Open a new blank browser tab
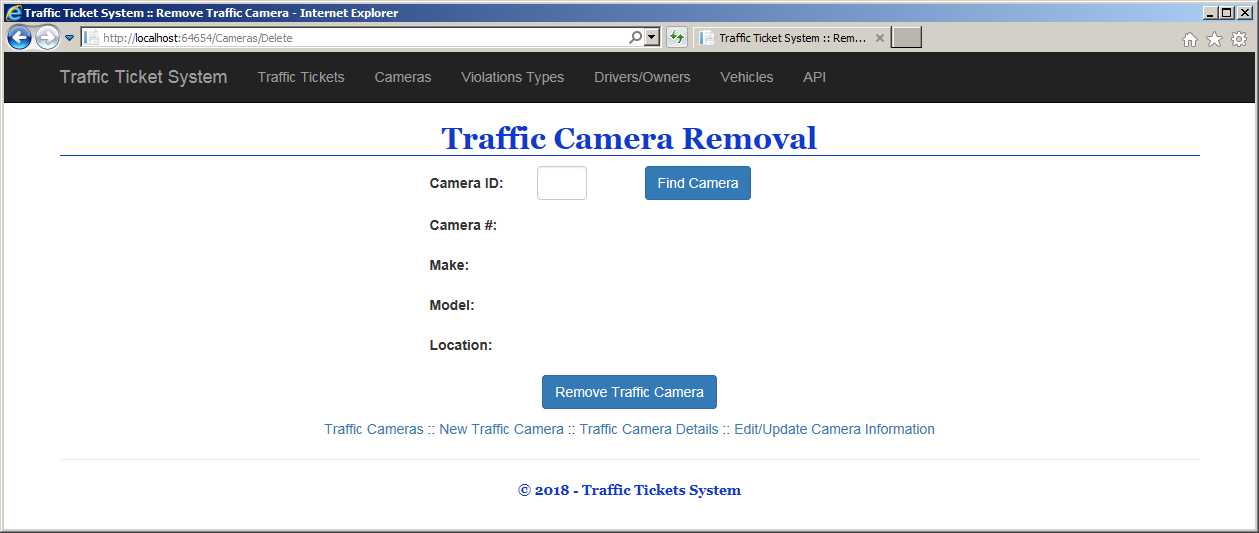The width and height of the screenshot is (1259, 533). [x=906, y=38]
